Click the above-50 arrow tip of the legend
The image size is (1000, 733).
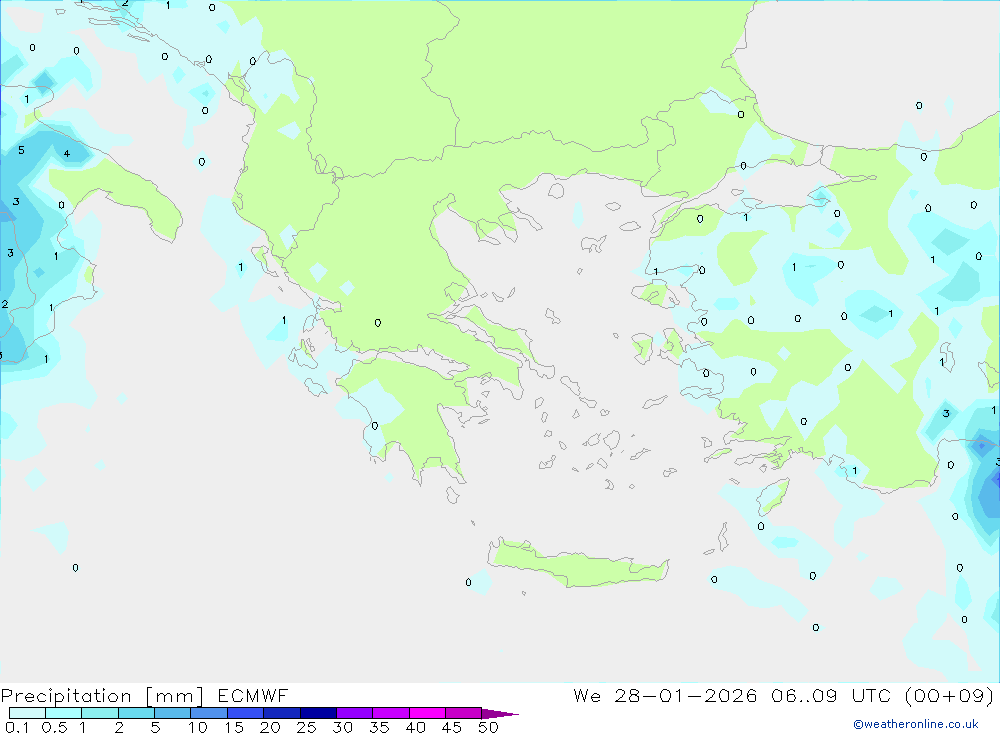[x=499, y=713]
